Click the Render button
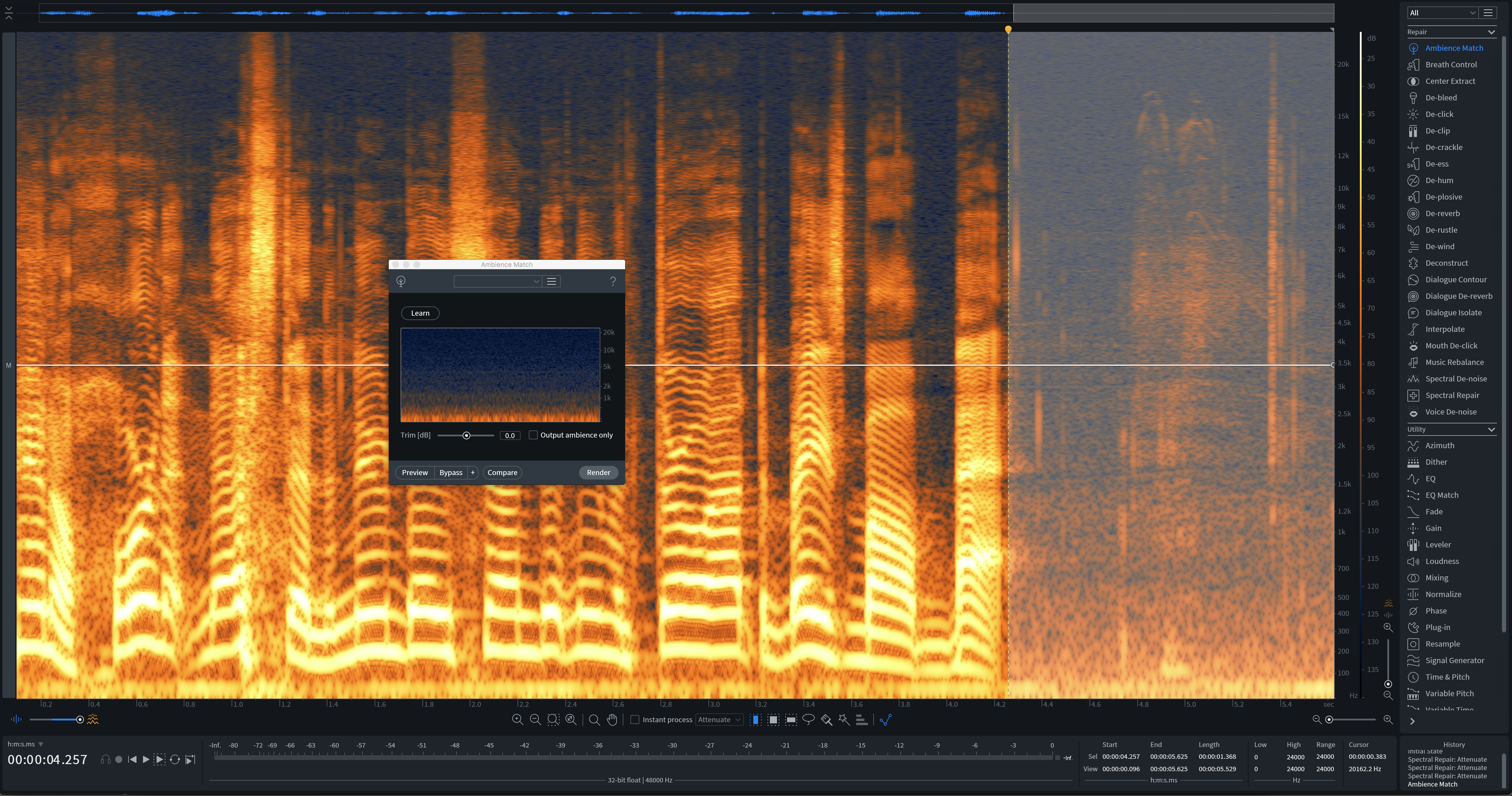This screenshot has height=796, width=1512. (599, 473)
